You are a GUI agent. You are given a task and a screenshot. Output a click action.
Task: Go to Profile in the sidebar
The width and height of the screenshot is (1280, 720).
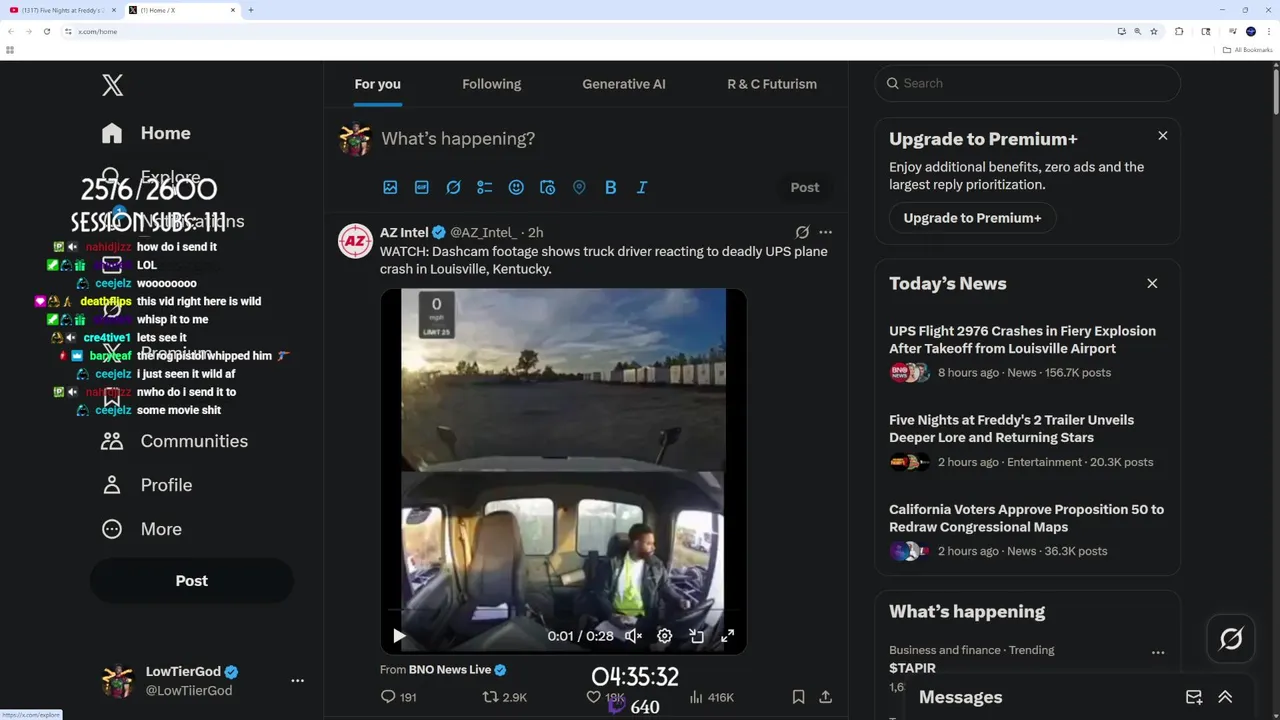pos(146,485)
